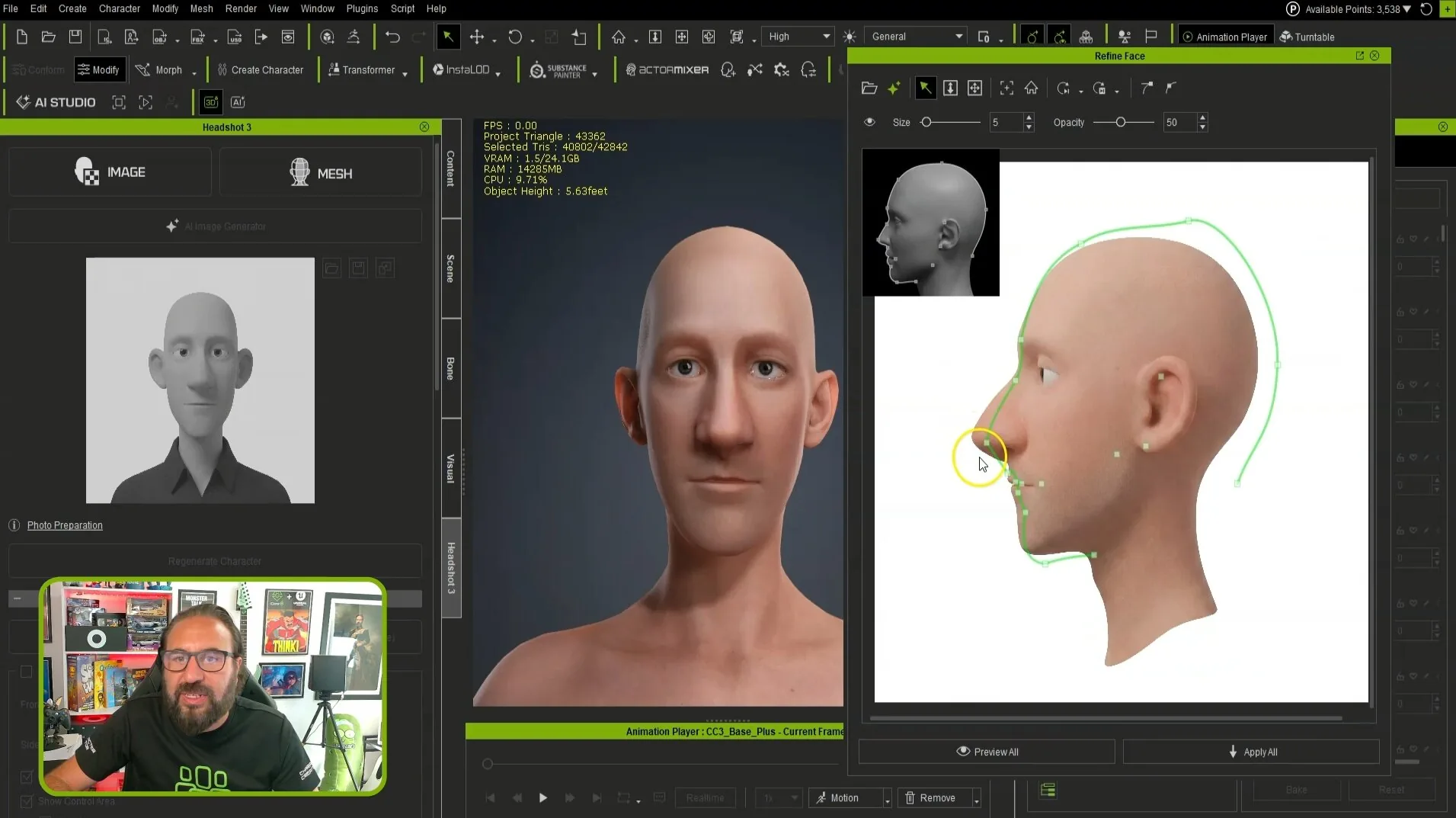Select the Move tool in the main toolbar

477,37
